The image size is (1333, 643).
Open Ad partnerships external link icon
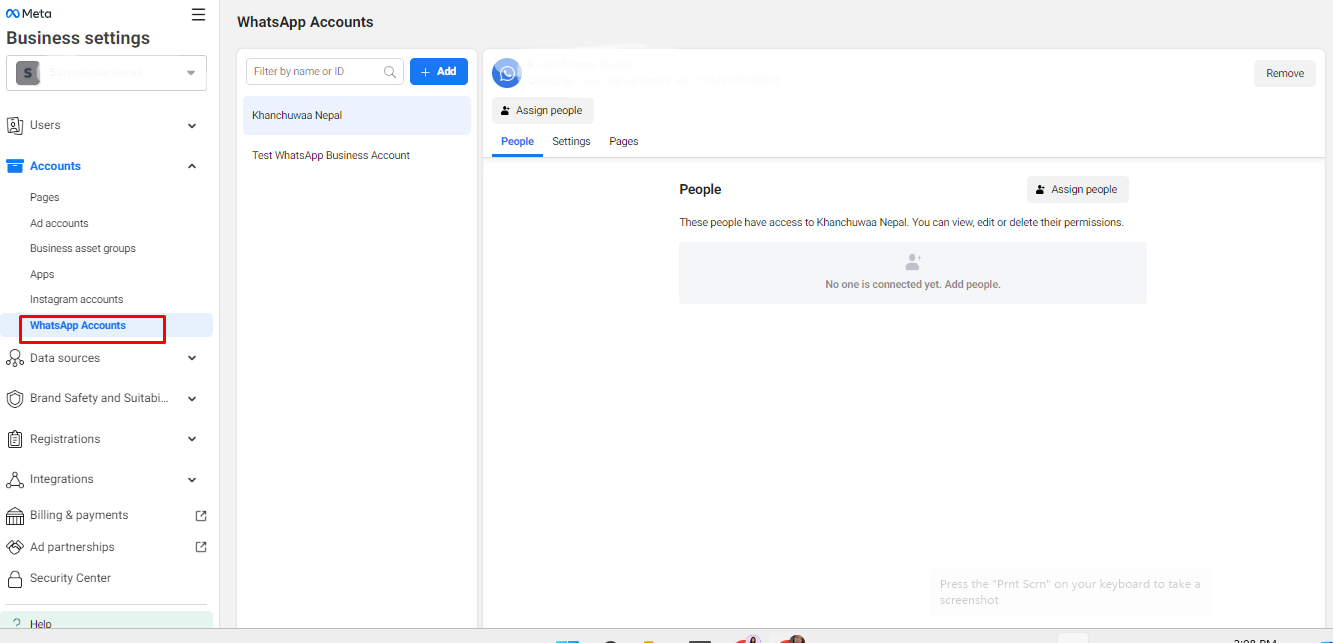201,547
